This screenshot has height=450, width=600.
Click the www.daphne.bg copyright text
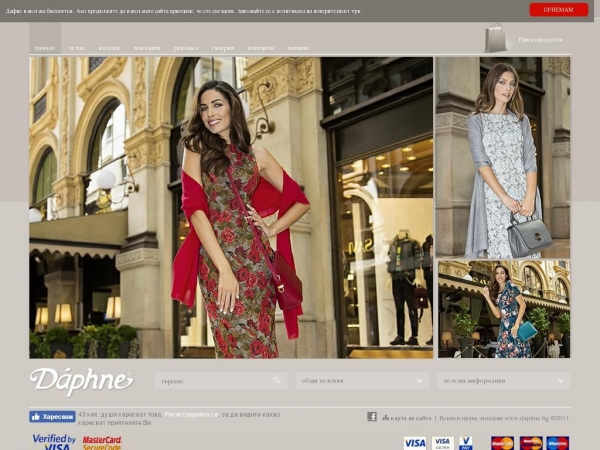click(536, 418)
